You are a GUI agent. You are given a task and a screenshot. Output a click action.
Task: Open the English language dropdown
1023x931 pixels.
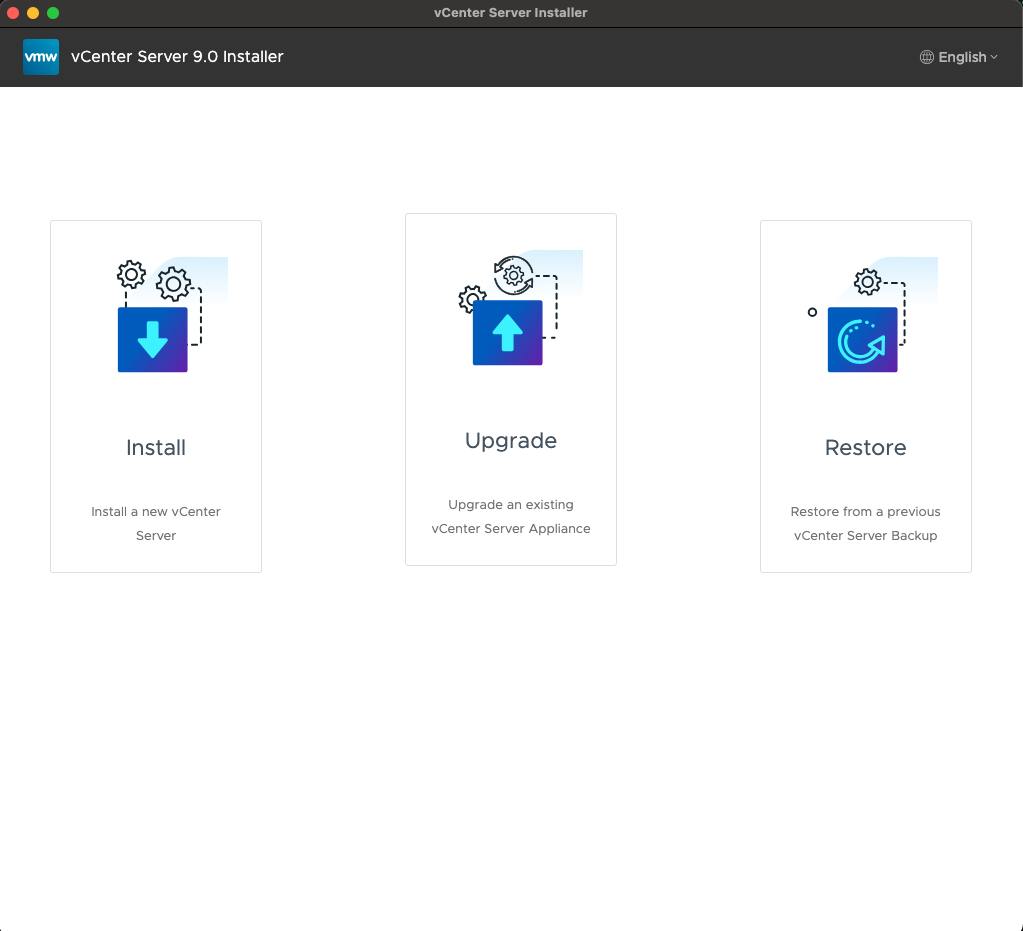click(x=959, y=57)
